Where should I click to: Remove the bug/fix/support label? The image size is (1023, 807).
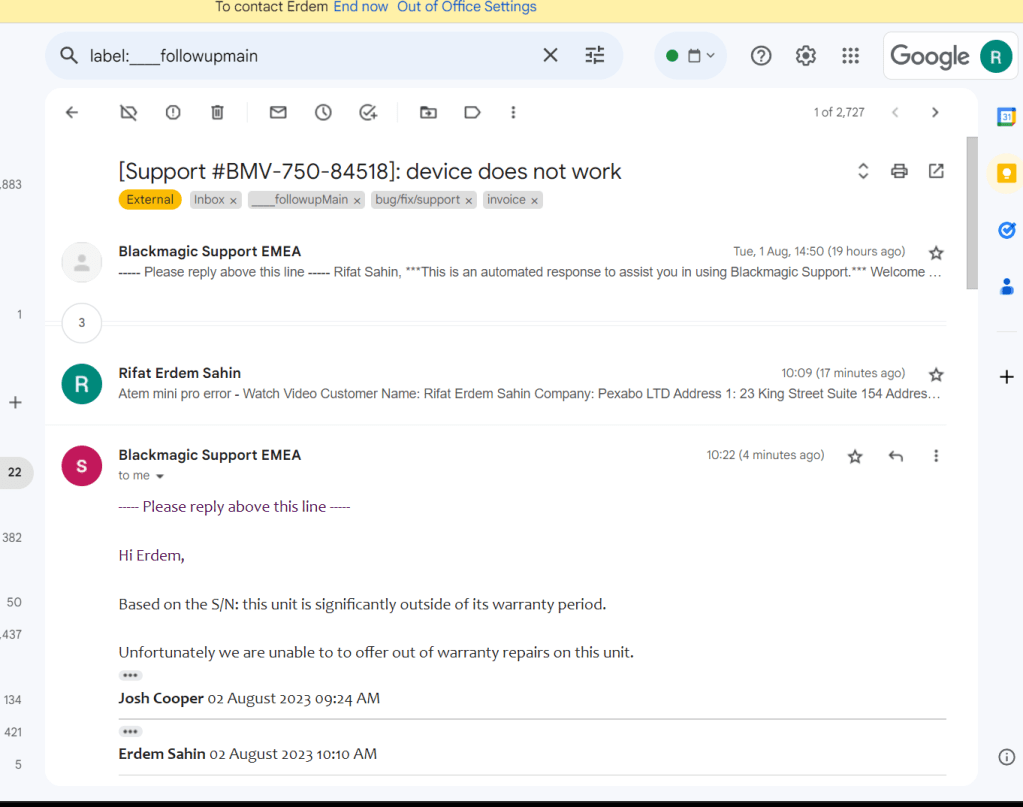click(x=468, y=201)
